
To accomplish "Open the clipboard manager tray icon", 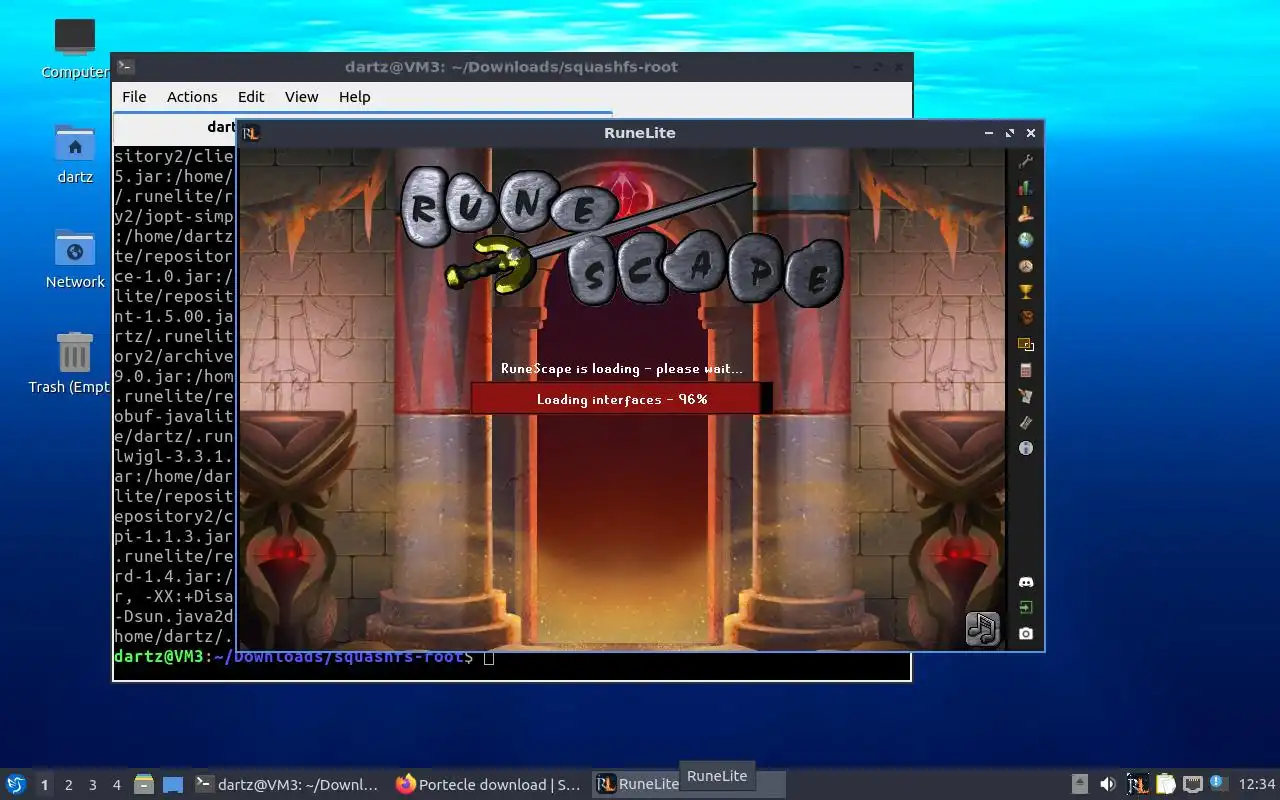I will point(1165,784).
